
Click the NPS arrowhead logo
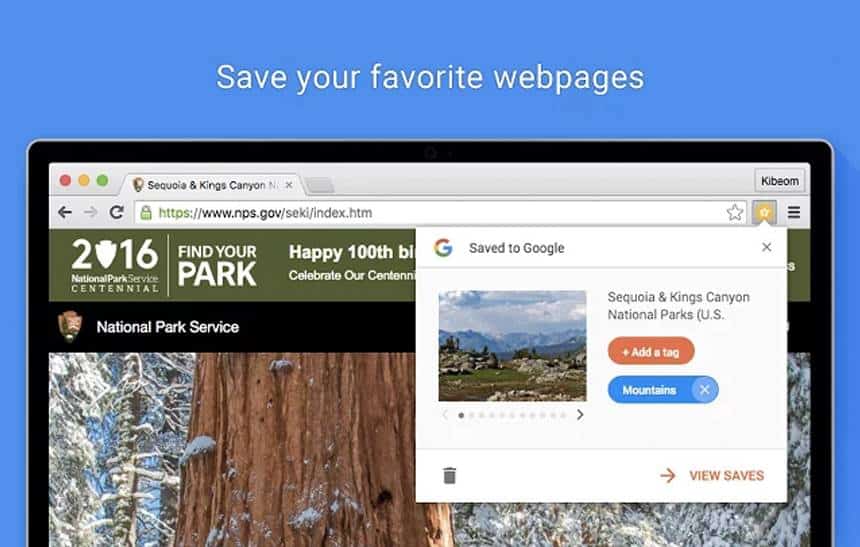[x=70, y=326]
